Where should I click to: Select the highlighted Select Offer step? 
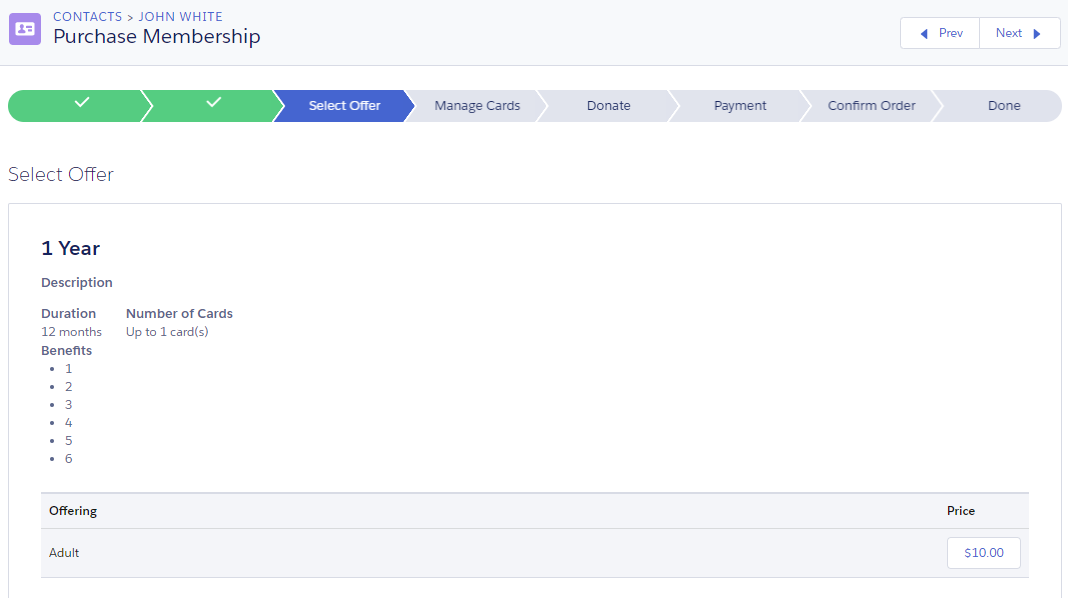[x=344, y=103]
